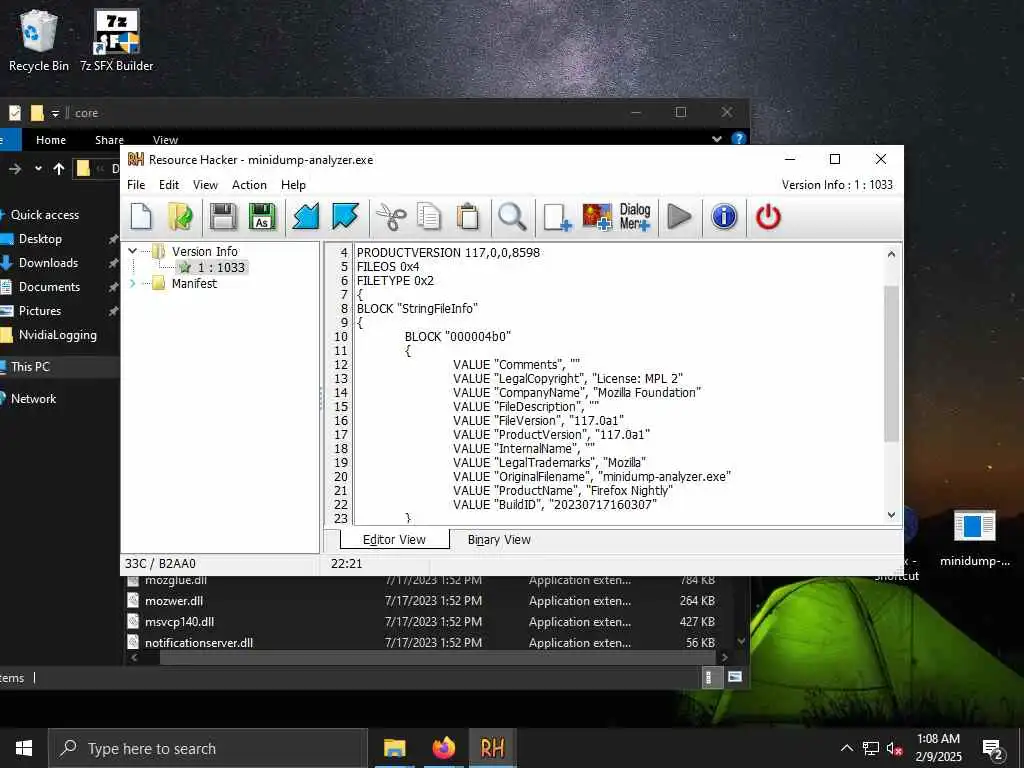The width and height of the screenshot is (1024, 768).
Task: Open Downloads in Explorer sidebar
Action: 48,263
